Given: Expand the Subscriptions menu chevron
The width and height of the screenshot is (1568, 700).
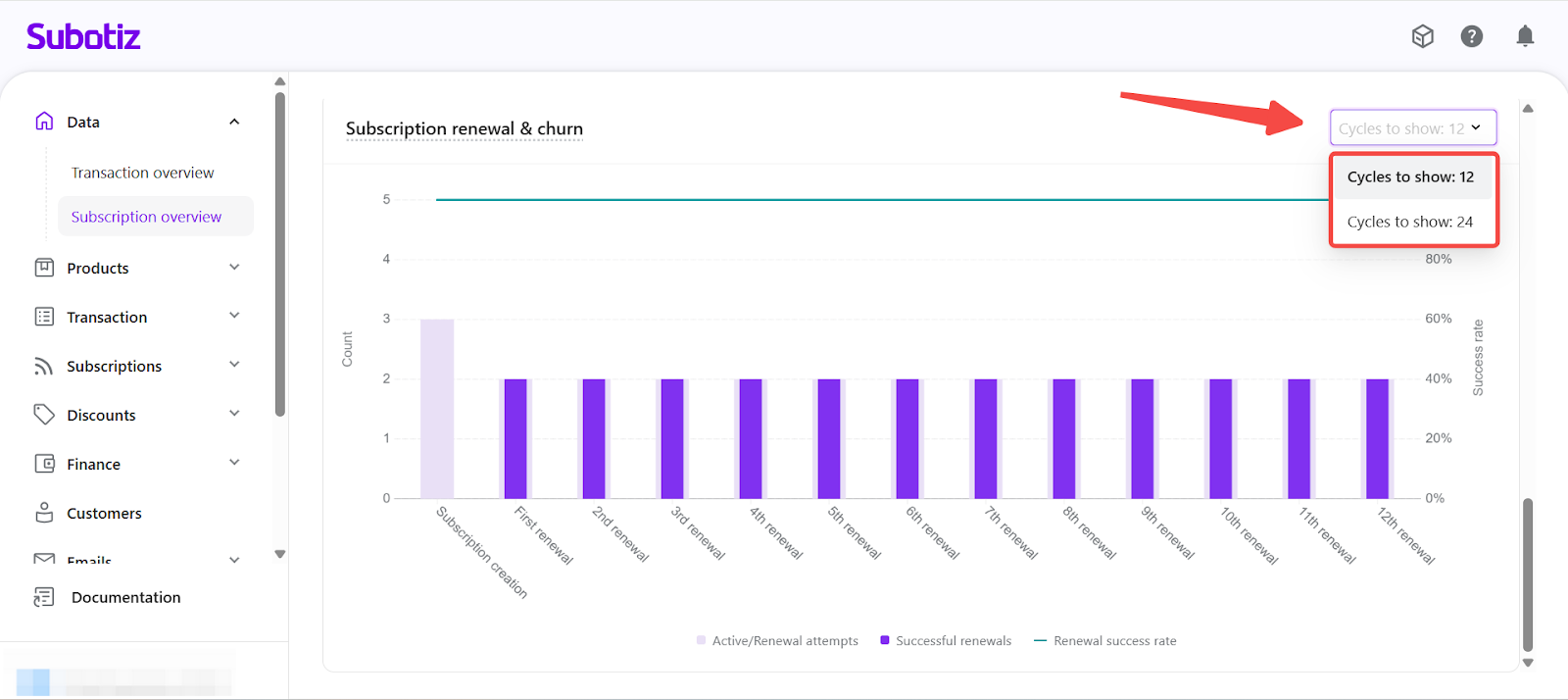Looking at the screenshot, I should pyautogui.click(x=234, y=365).
